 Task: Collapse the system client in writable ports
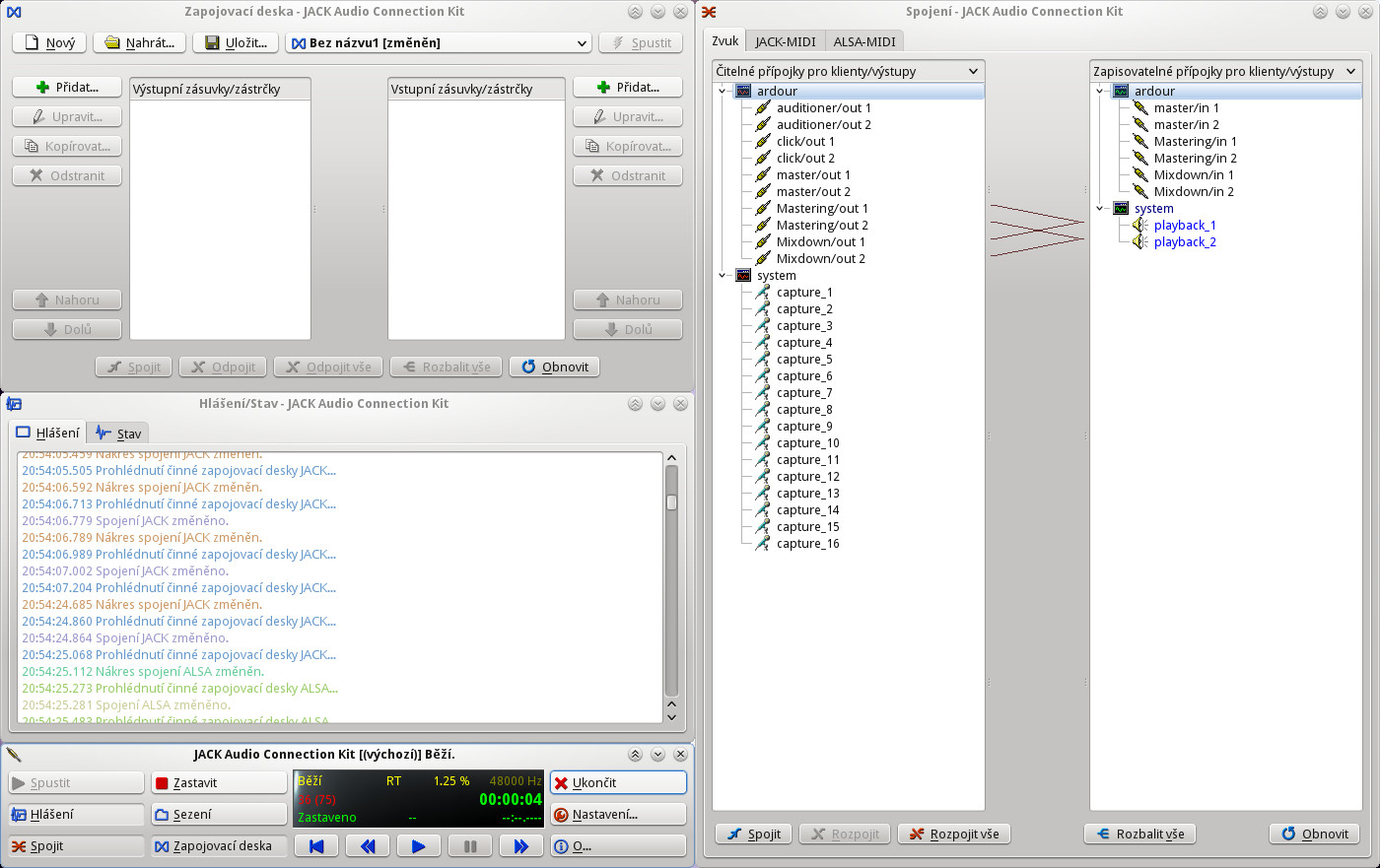coord(1100,209)
